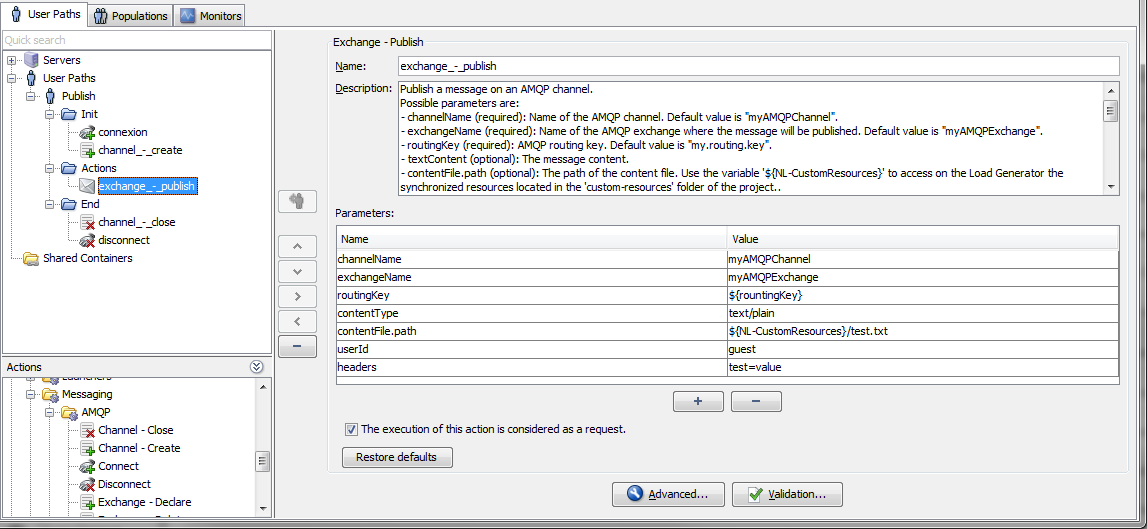Switch to the Populations tab
The height and width of the screenshot is (529, 1147).
[x=130, y=16]
